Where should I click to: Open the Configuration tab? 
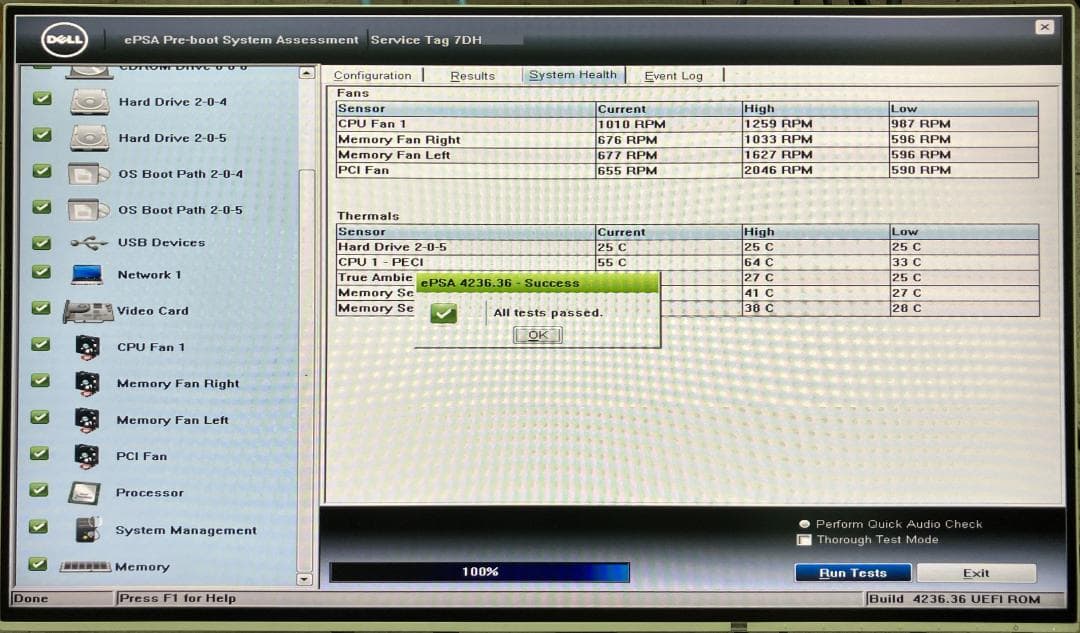373,75
